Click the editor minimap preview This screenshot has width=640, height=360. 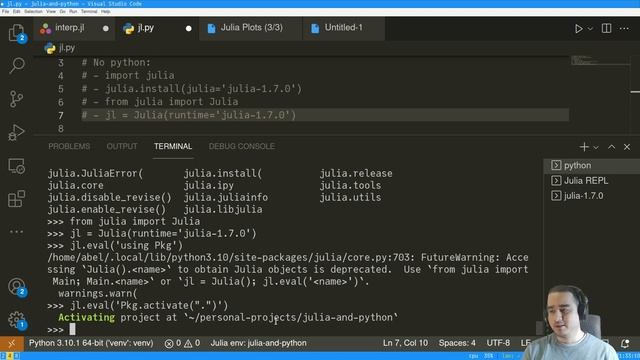click(600, 61)
